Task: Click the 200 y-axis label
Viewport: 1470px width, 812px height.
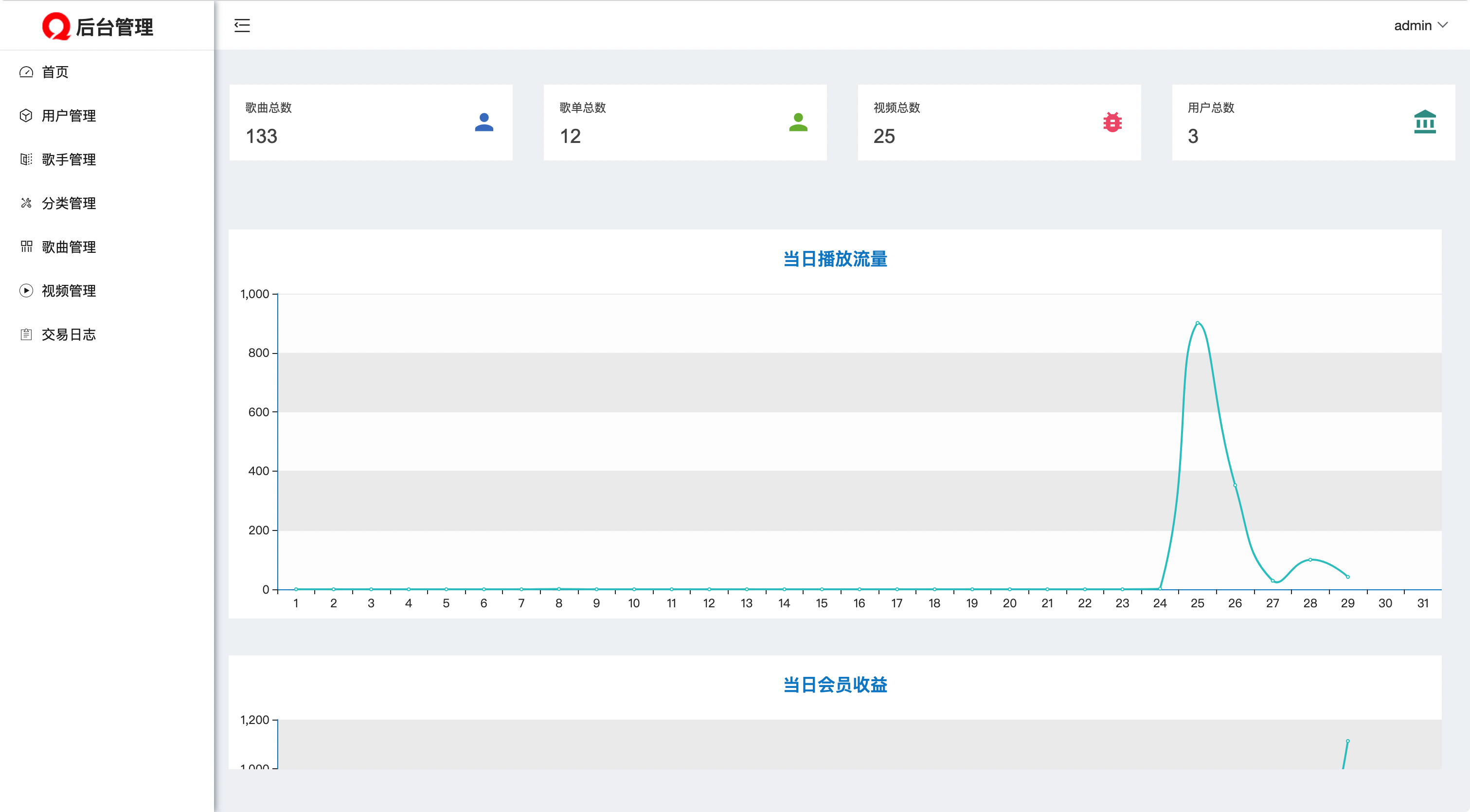Action: (258, 530)
